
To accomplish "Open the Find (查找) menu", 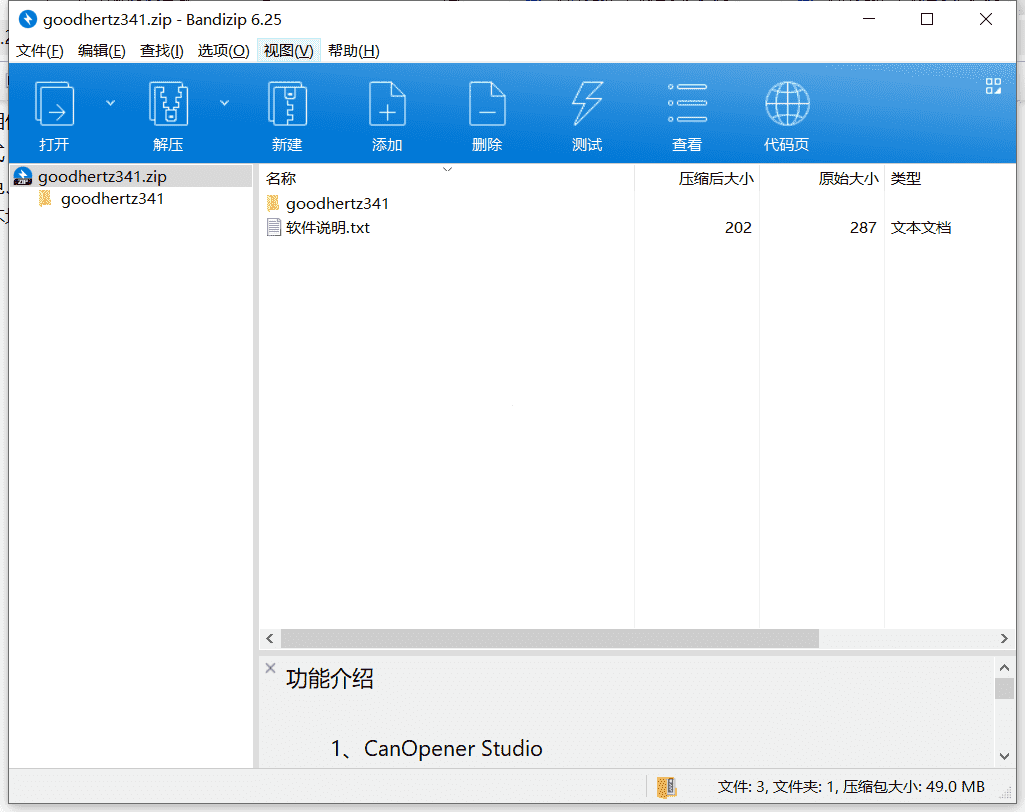I will pyautogui.click(x=161, y=51).
